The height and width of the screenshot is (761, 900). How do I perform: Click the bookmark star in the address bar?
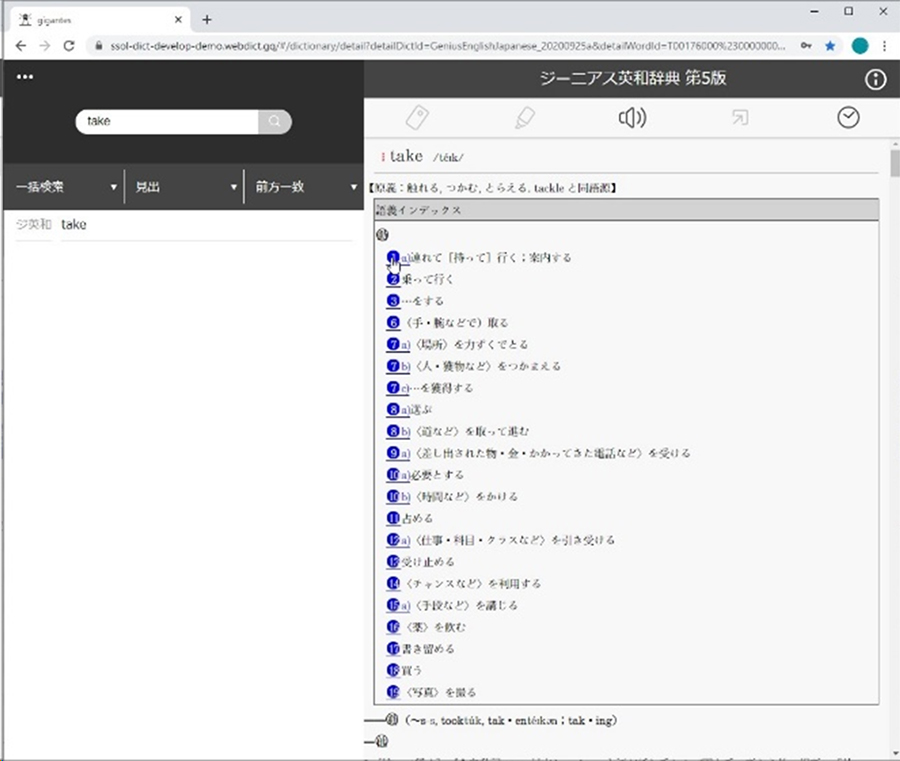pos(830,46)
